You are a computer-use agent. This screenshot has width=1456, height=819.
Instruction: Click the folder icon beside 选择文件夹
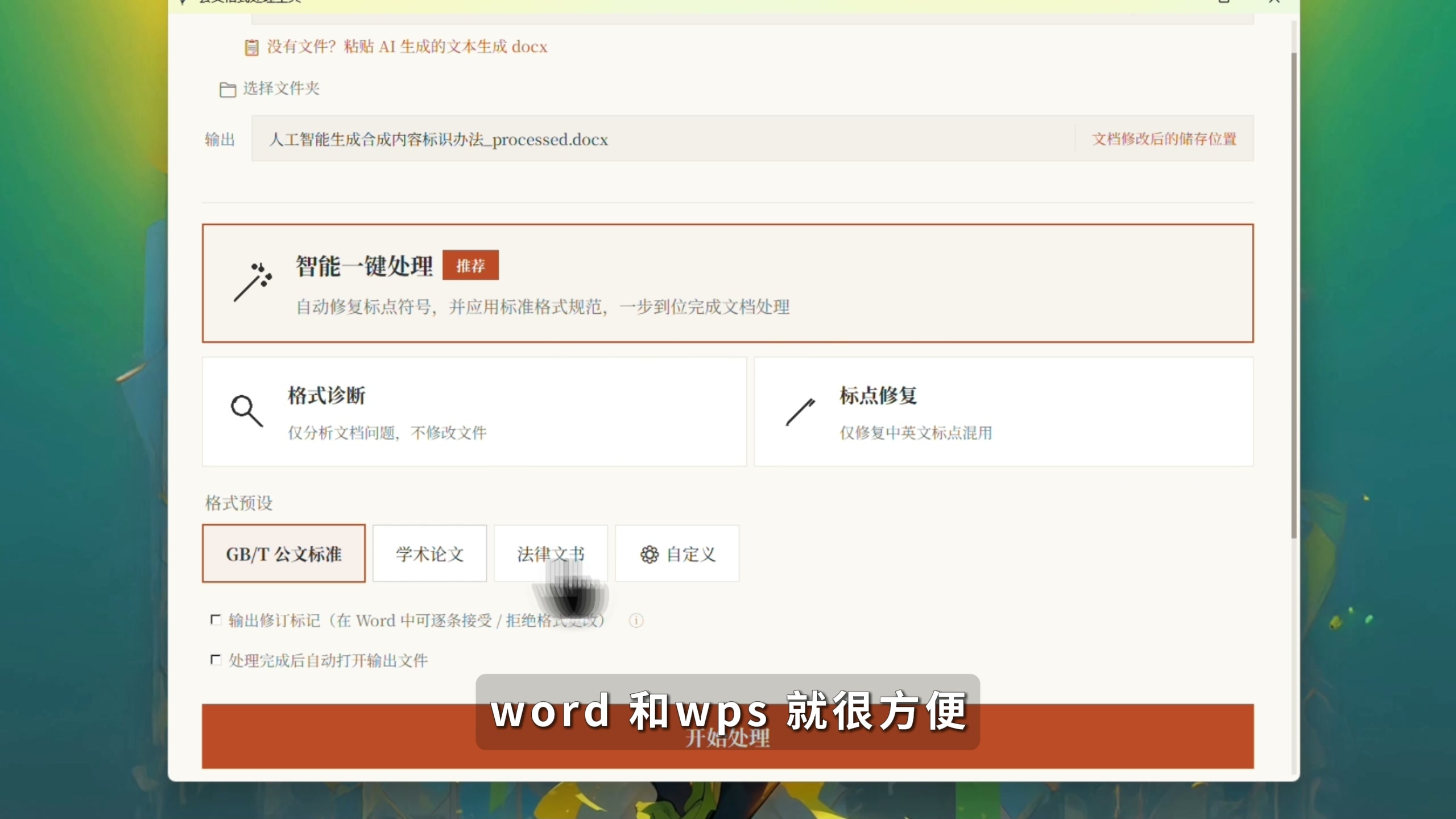[x=227, y=89]
